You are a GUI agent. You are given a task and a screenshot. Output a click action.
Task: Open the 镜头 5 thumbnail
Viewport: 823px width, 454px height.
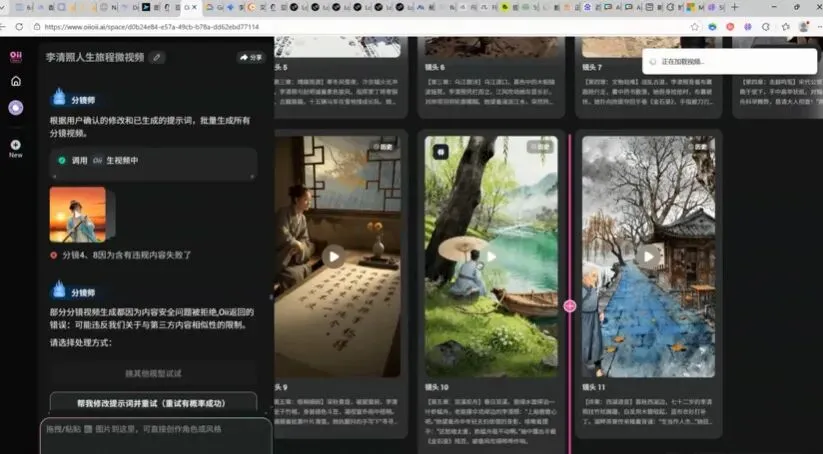coord(337,46)
